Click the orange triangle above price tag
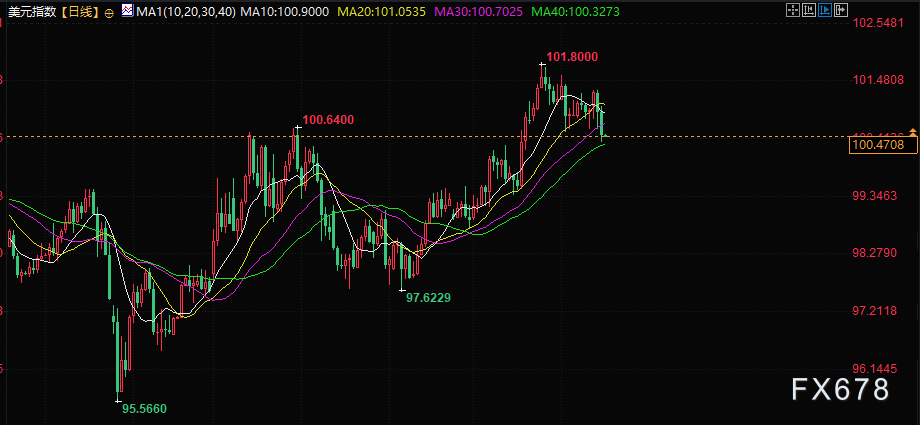The width and height of the screenshot is (920, 425). [x=912, y=131]
